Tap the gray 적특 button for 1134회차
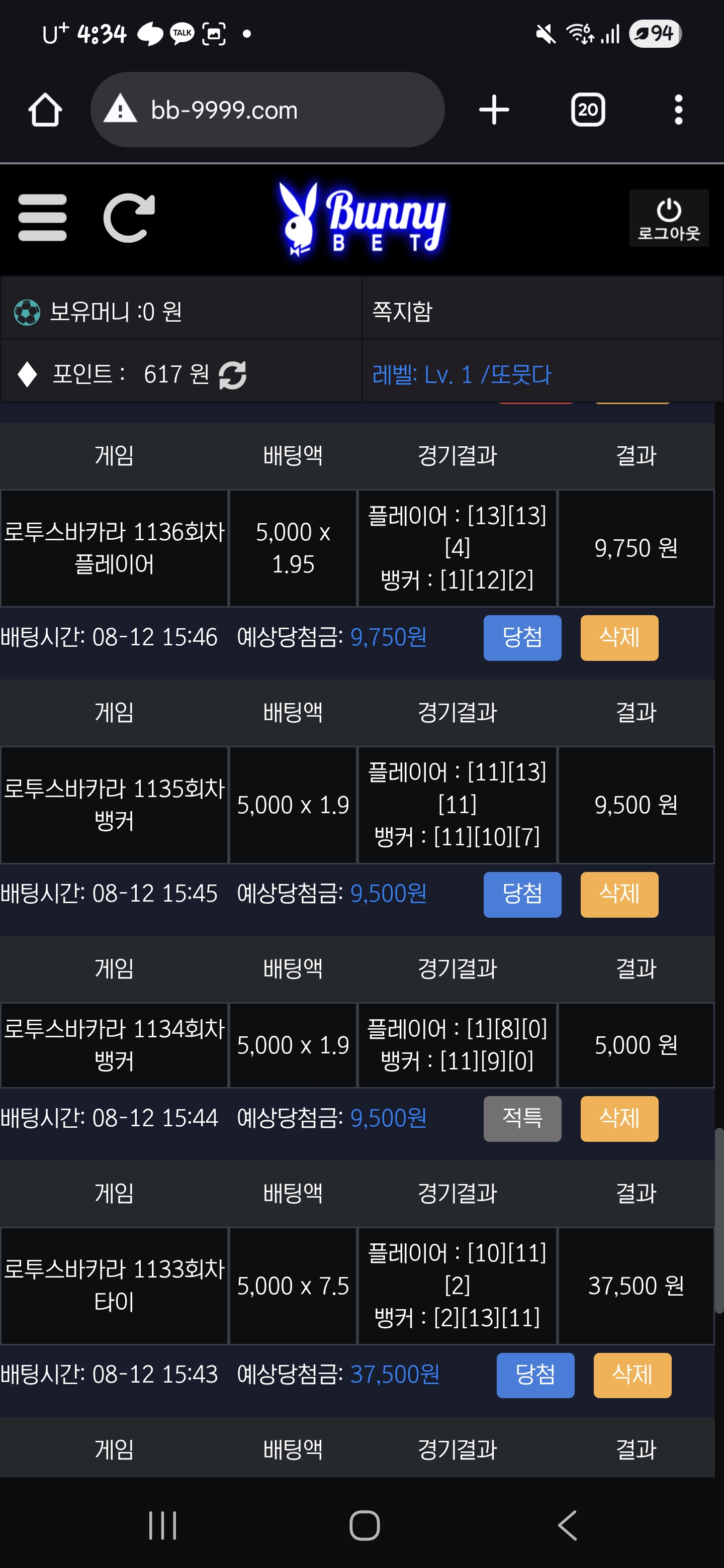This screenshot has height=1568, width=724. pos(522,1118)
